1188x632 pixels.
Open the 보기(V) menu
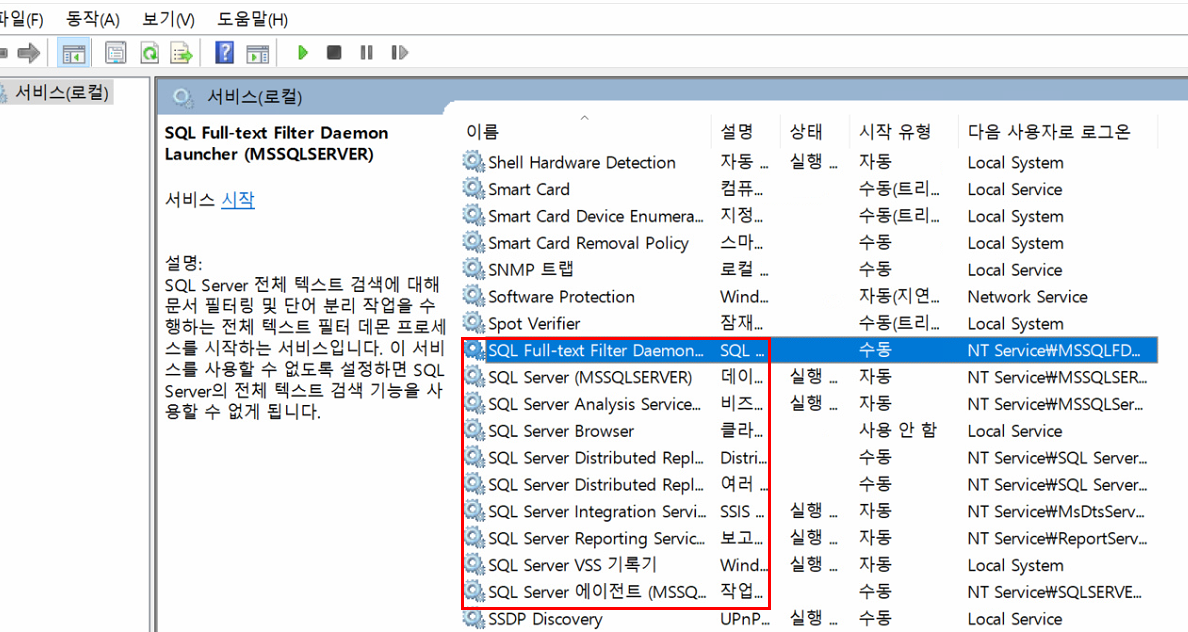click(168, 19)
